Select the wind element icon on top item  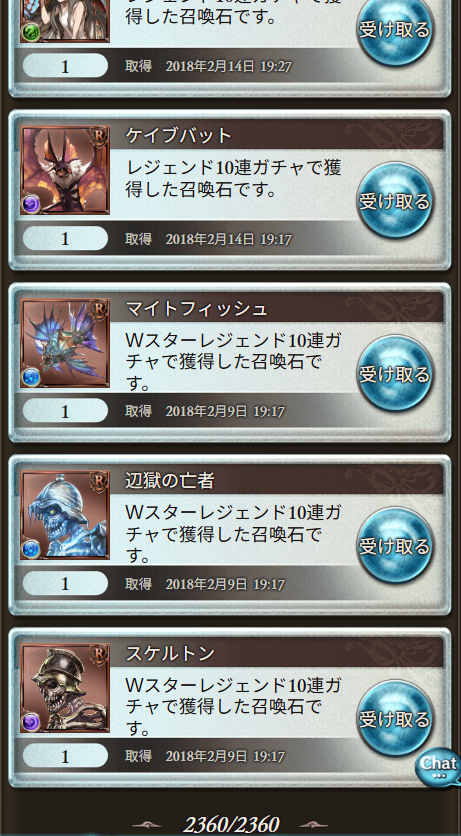click(x=31, y=32)
